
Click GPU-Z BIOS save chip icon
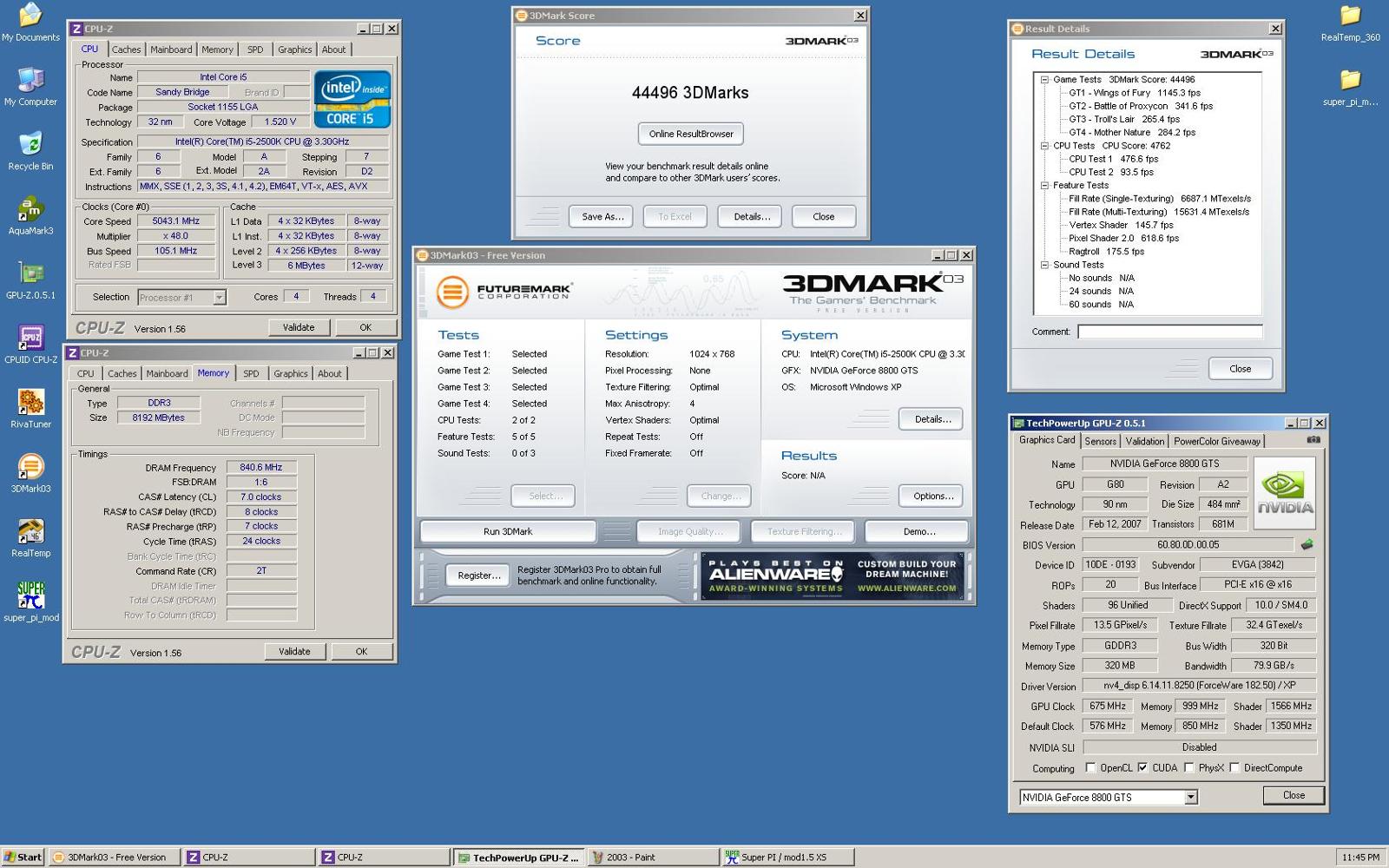point(1307,544)
